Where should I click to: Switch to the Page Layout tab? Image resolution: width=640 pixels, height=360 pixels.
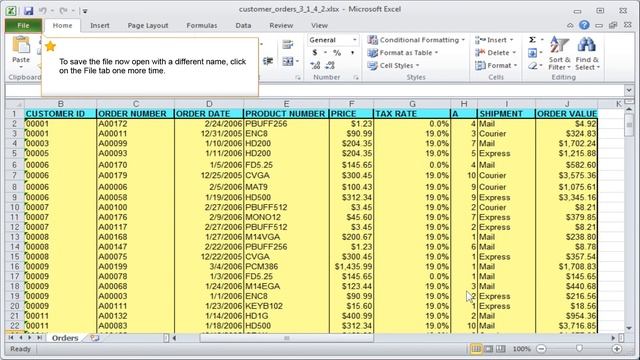[x=148, y=25]
